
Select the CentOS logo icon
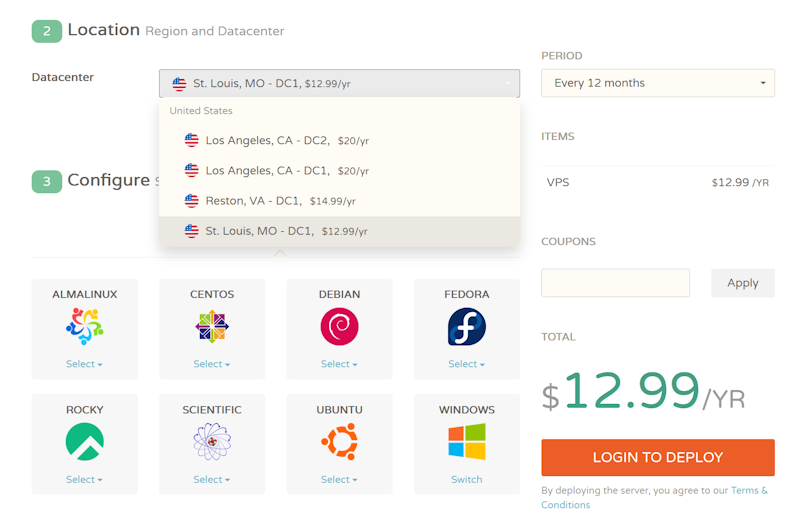point(212,326)
